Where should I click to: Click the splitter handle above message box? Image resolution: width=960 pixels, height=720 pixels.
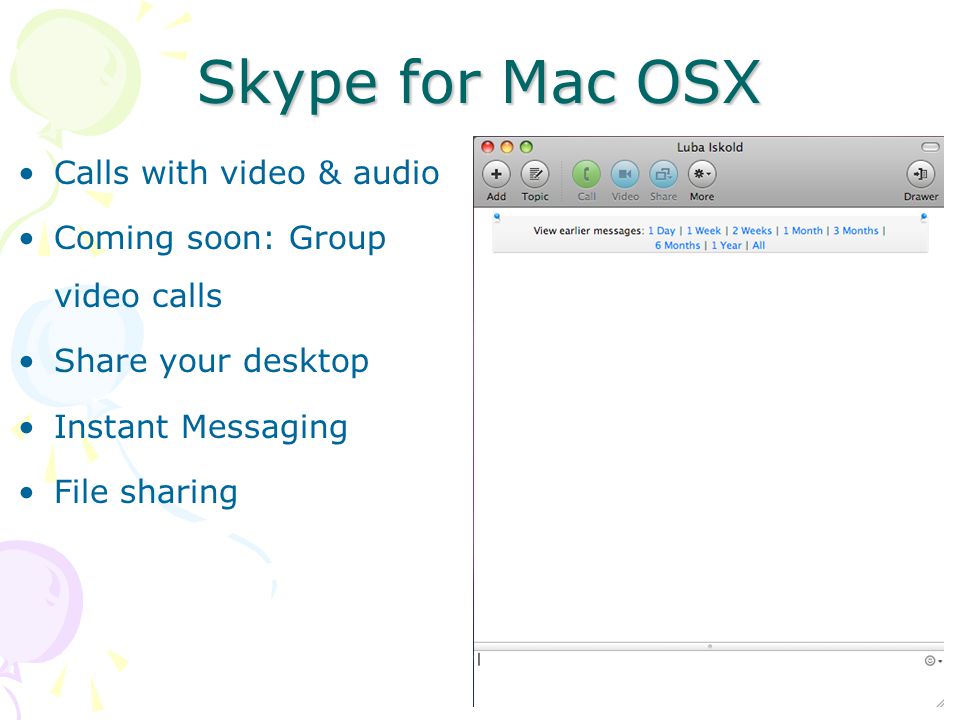coord(710,646)
